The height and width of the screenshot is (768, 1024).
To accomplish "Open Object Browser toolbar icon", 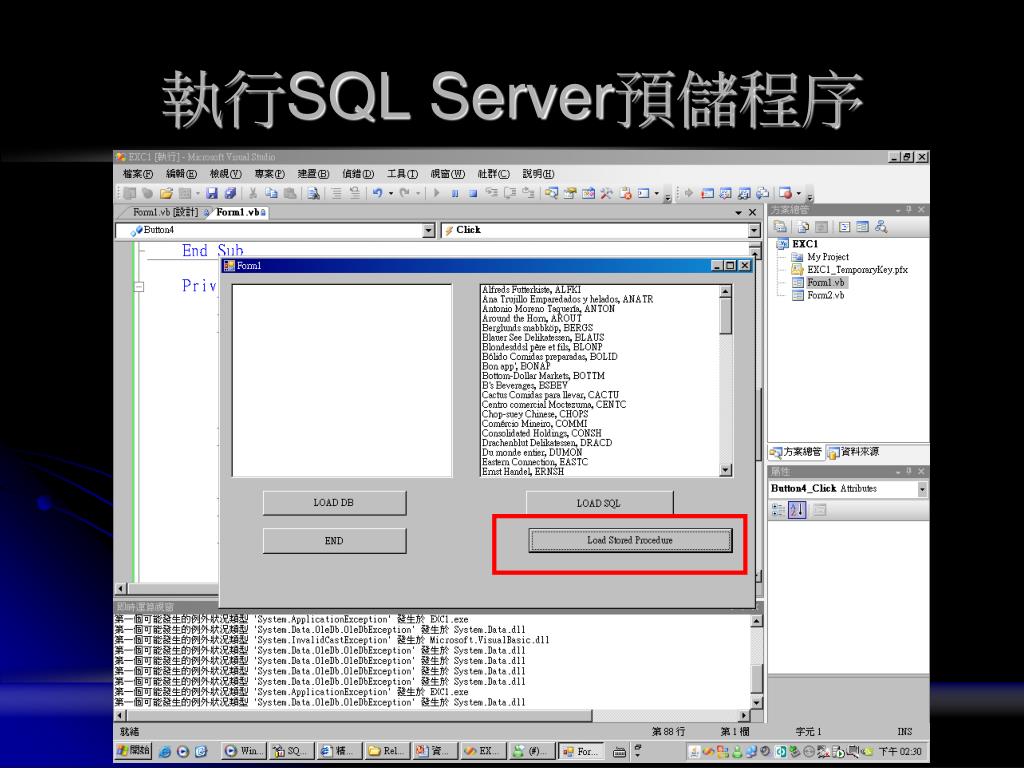I will click(x=588, y=193).
